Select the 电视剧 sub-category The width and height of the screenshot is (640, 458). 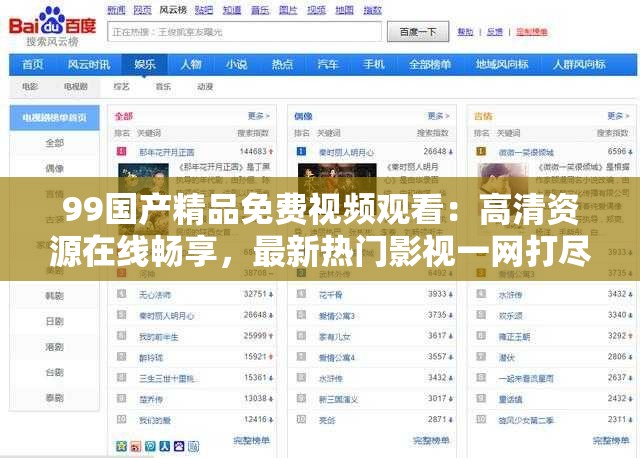[x=76, y=87]
